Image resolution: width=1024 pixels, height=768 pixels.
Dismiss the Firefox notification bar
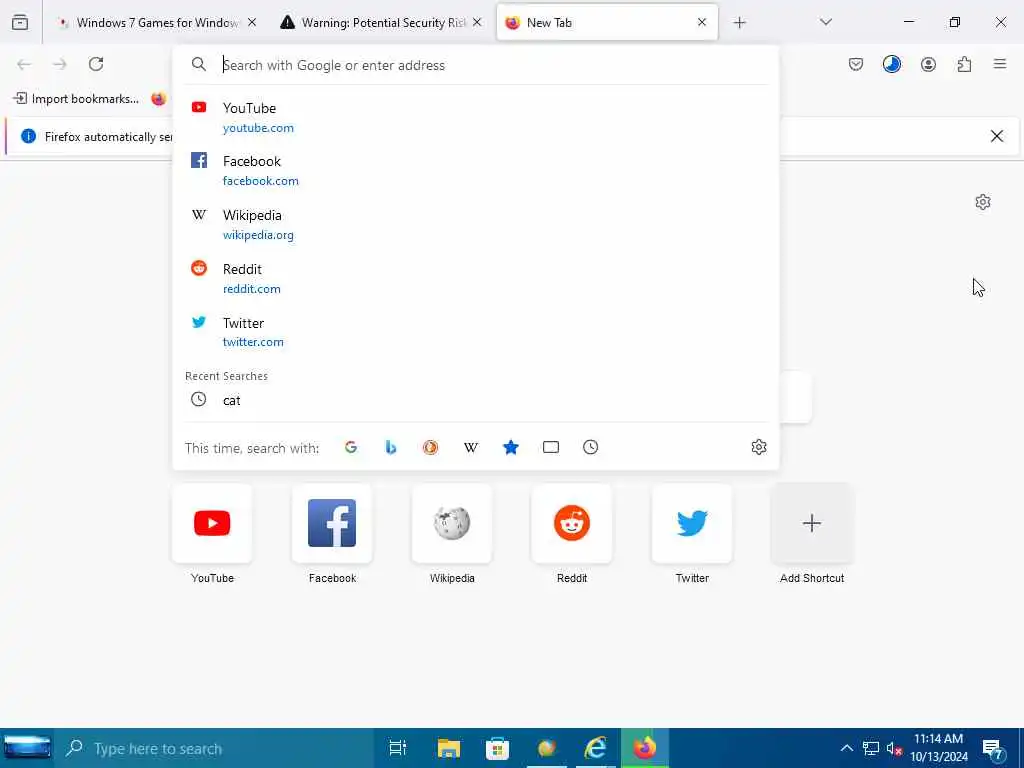point(997,136)
